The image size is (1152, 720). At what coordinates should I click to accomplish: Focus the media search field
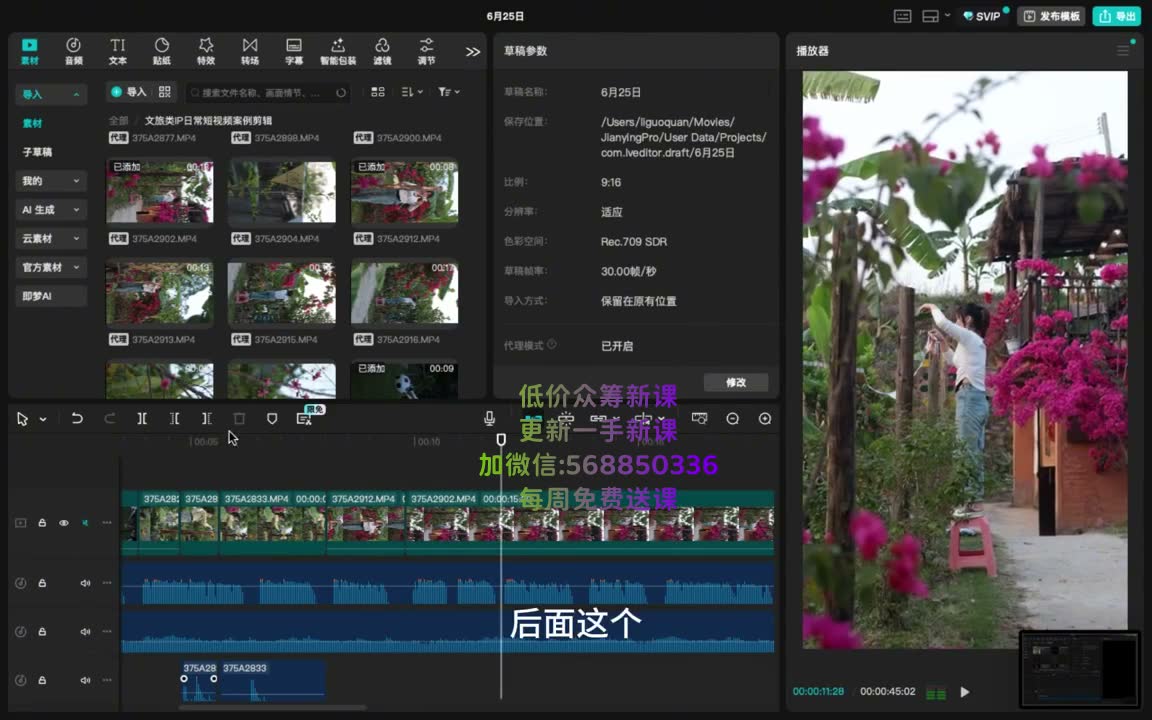(267, 93)
